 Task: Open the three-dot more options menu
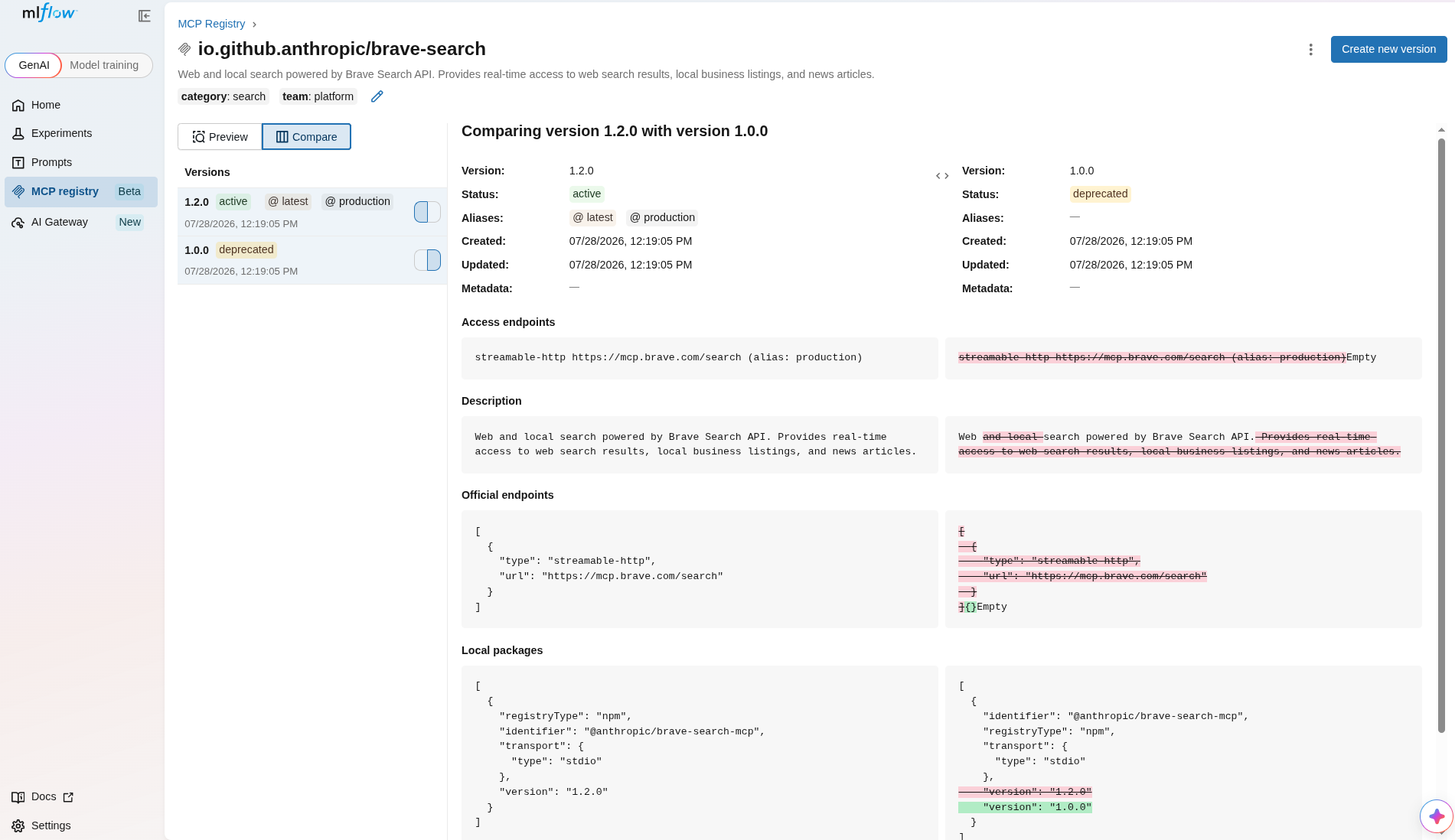pos(1310,49)
